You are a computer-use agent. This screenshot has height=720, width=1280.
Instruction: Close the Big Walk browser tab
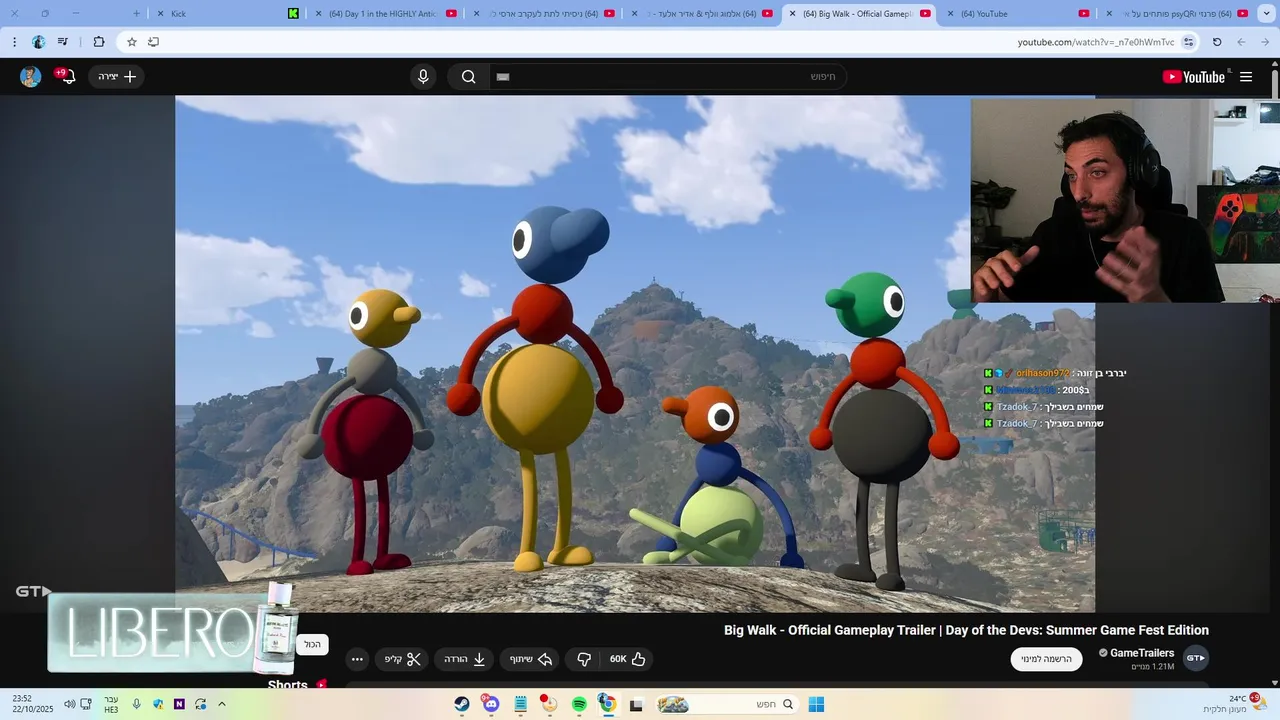792,14
